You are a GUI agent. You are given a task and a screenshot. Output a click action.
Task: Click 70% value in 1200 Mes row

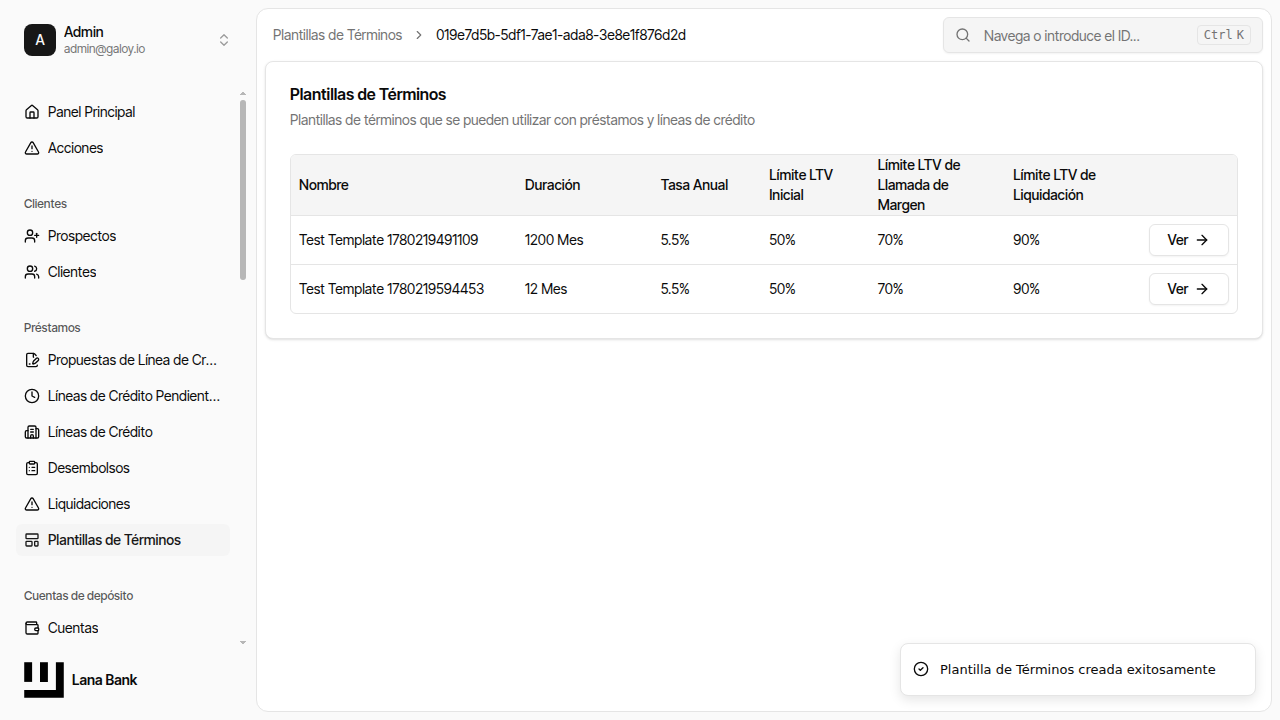coord(890,240)
